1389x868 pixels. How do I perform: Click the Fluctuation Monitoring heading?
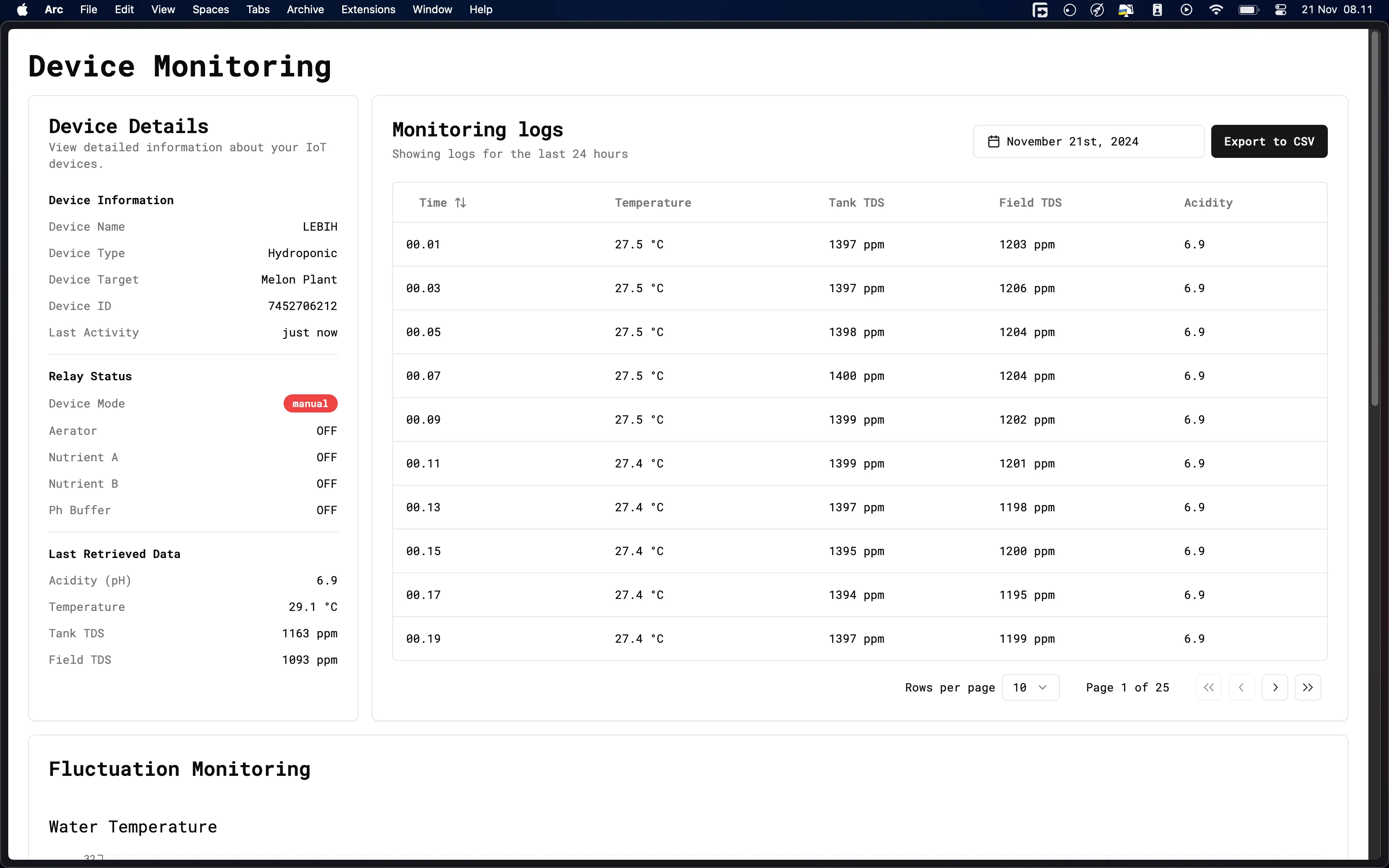click(x=180, y=769)
